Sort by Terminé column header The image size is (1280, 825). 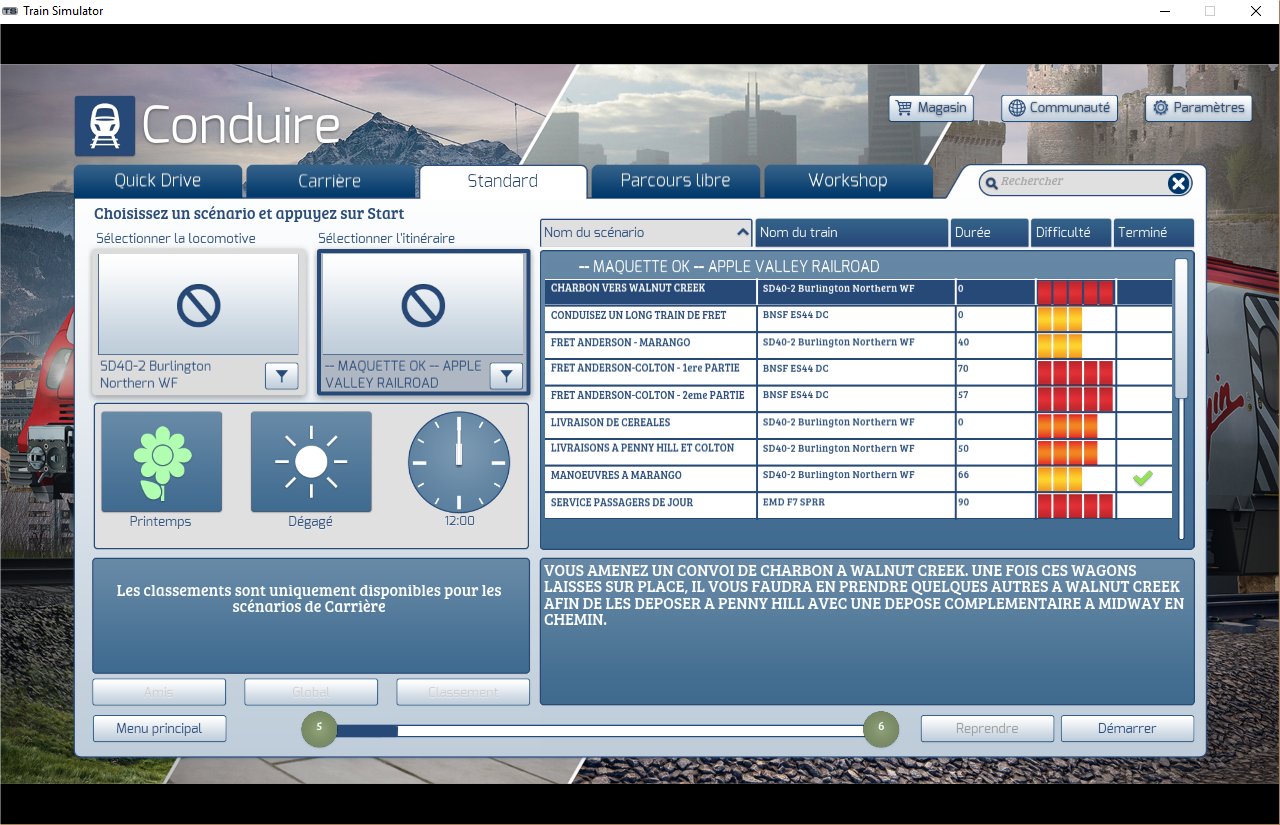tap(1154, 232)
